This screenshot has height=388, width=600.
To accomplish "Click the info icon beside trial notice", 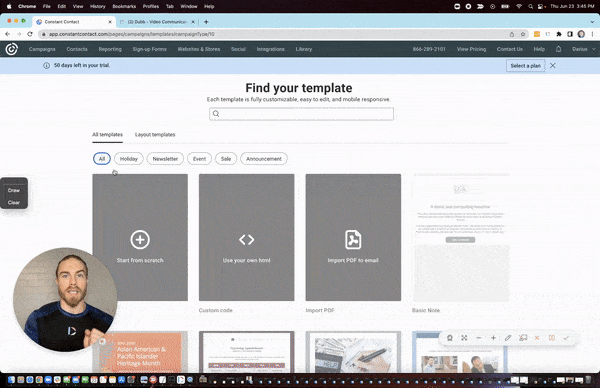I will coord(46,65).
